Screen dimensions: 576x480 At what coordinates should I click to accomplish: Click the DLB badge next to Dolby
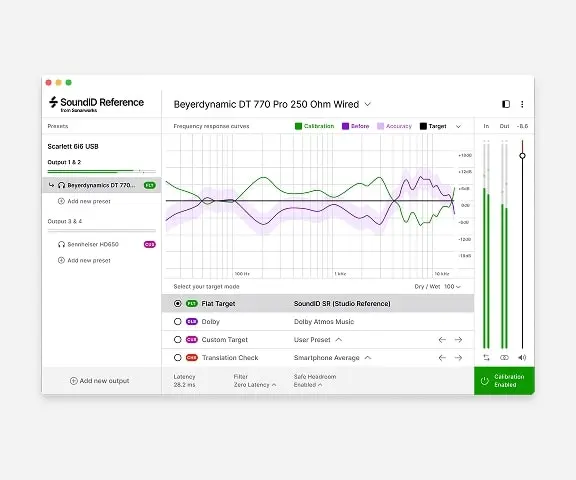pyautogui.click(x=192, y=322)
